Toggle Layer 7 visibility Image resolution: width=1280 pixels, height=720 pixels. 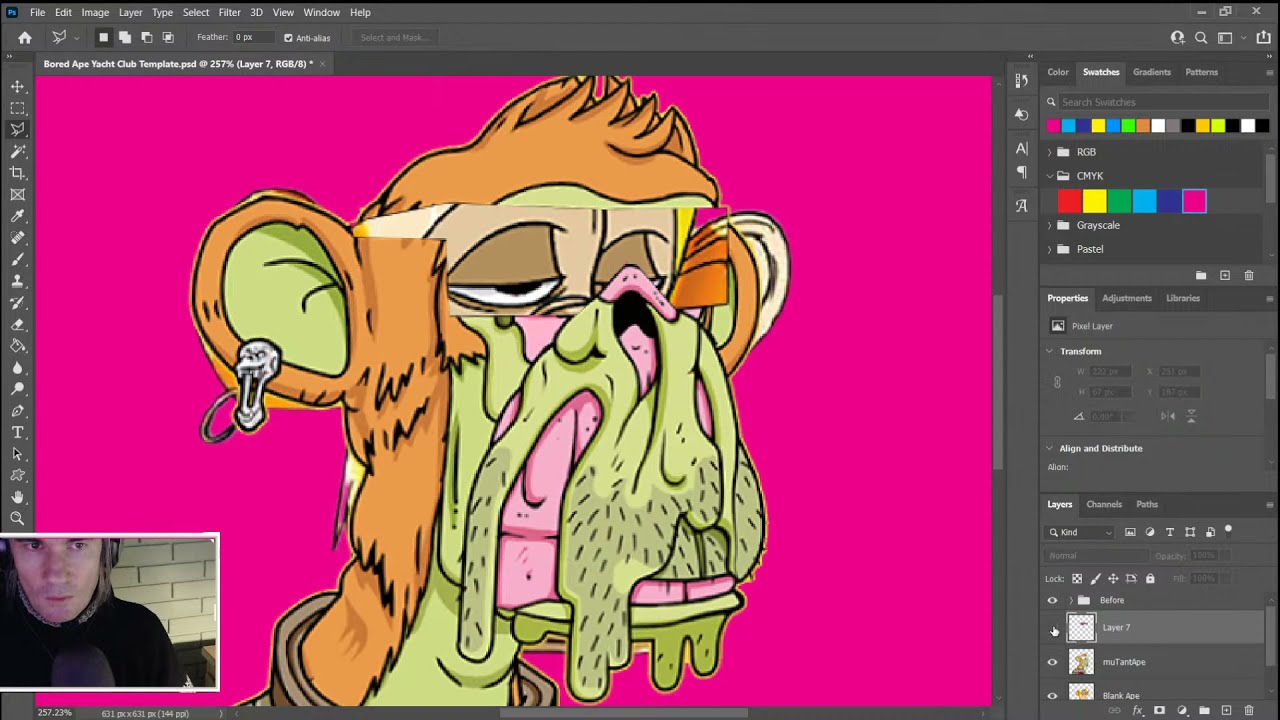tap(1052, 628)
